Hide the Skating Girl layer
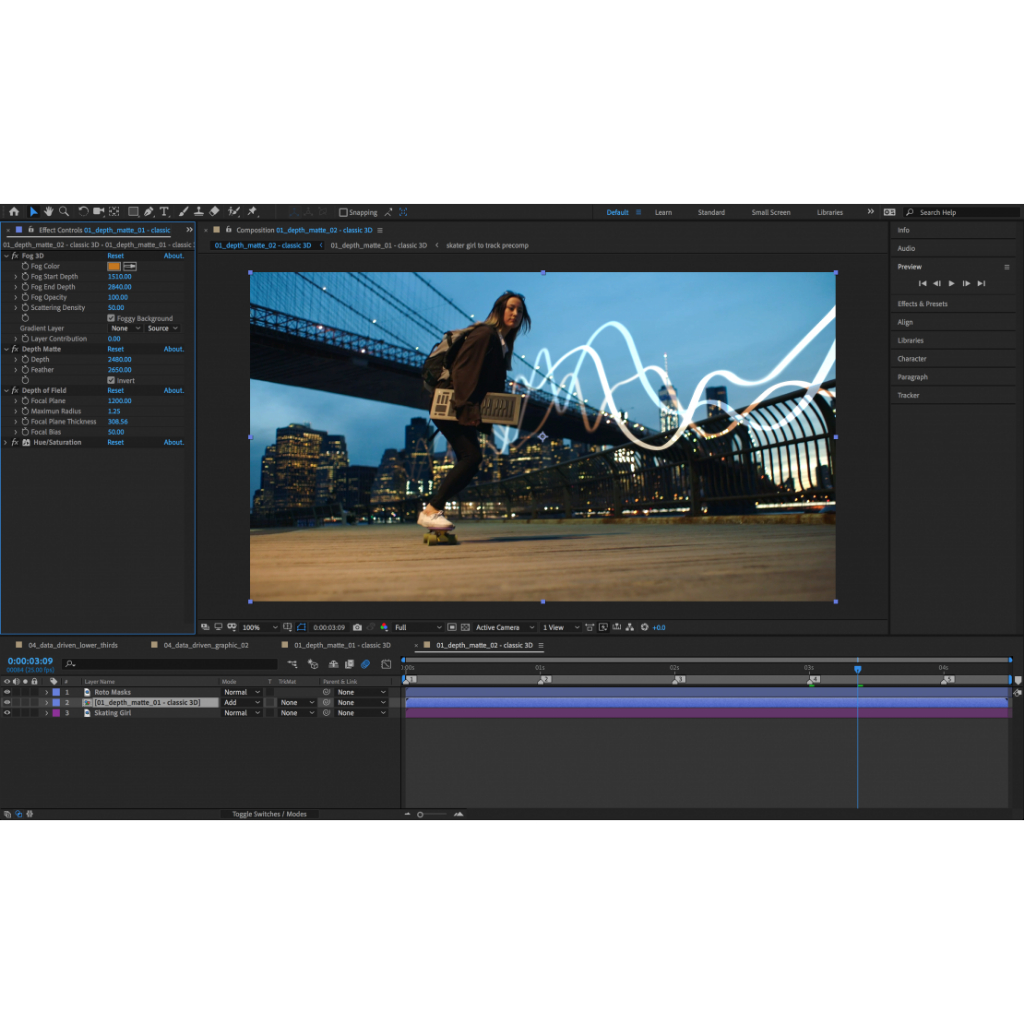The width and height of the screenshot is (1024, 1024). click(7, 712)
